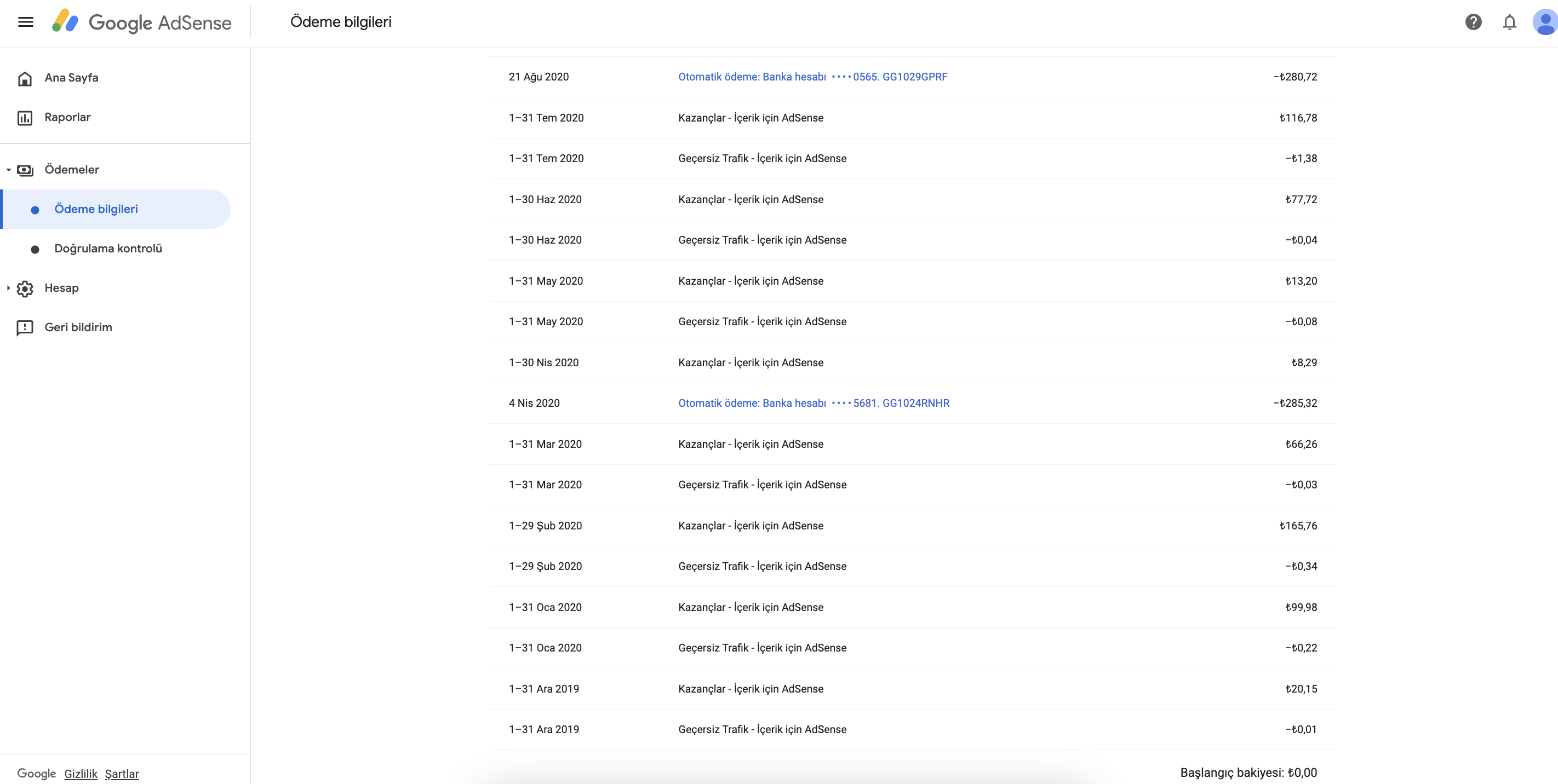Select Kazançlar row for Tem 2020
Screen dimensions: 1558x784
[913, 118]
